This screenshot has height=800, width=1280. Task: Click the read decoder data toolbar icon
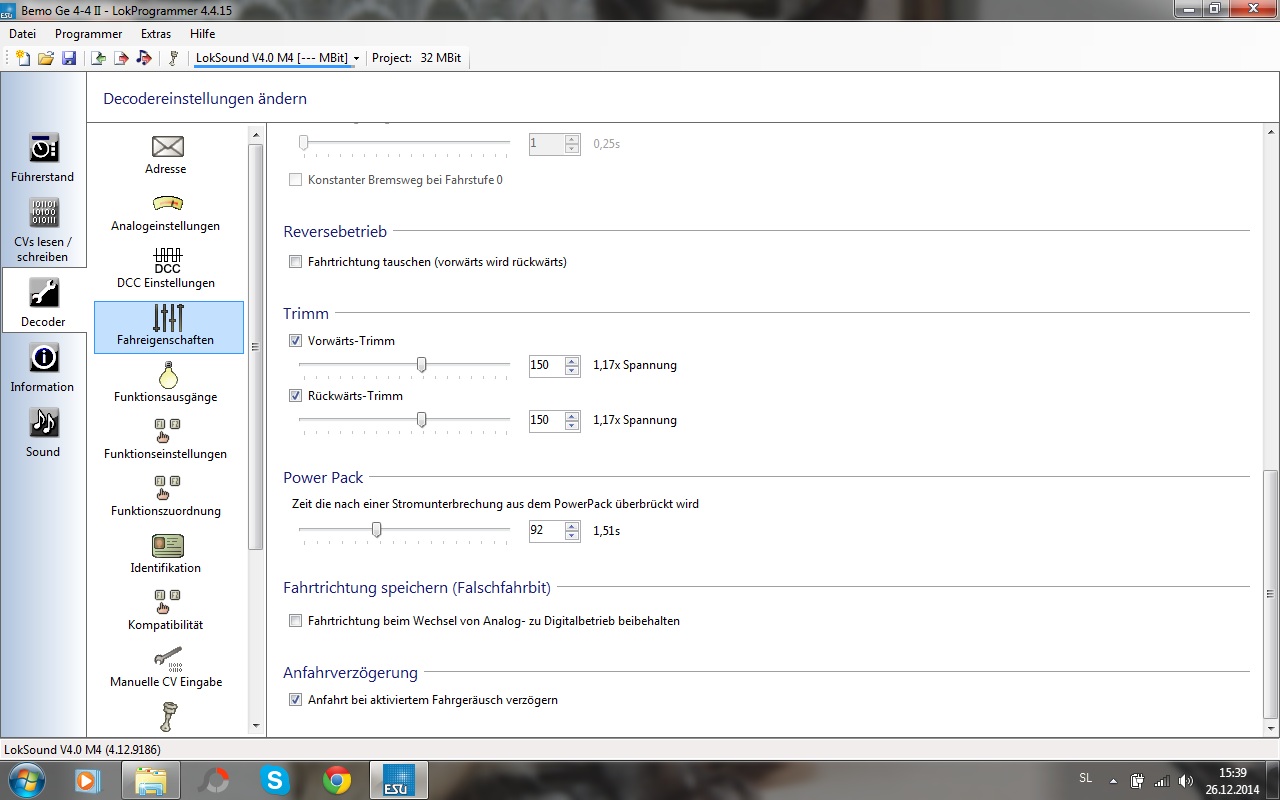pos(99,58)
